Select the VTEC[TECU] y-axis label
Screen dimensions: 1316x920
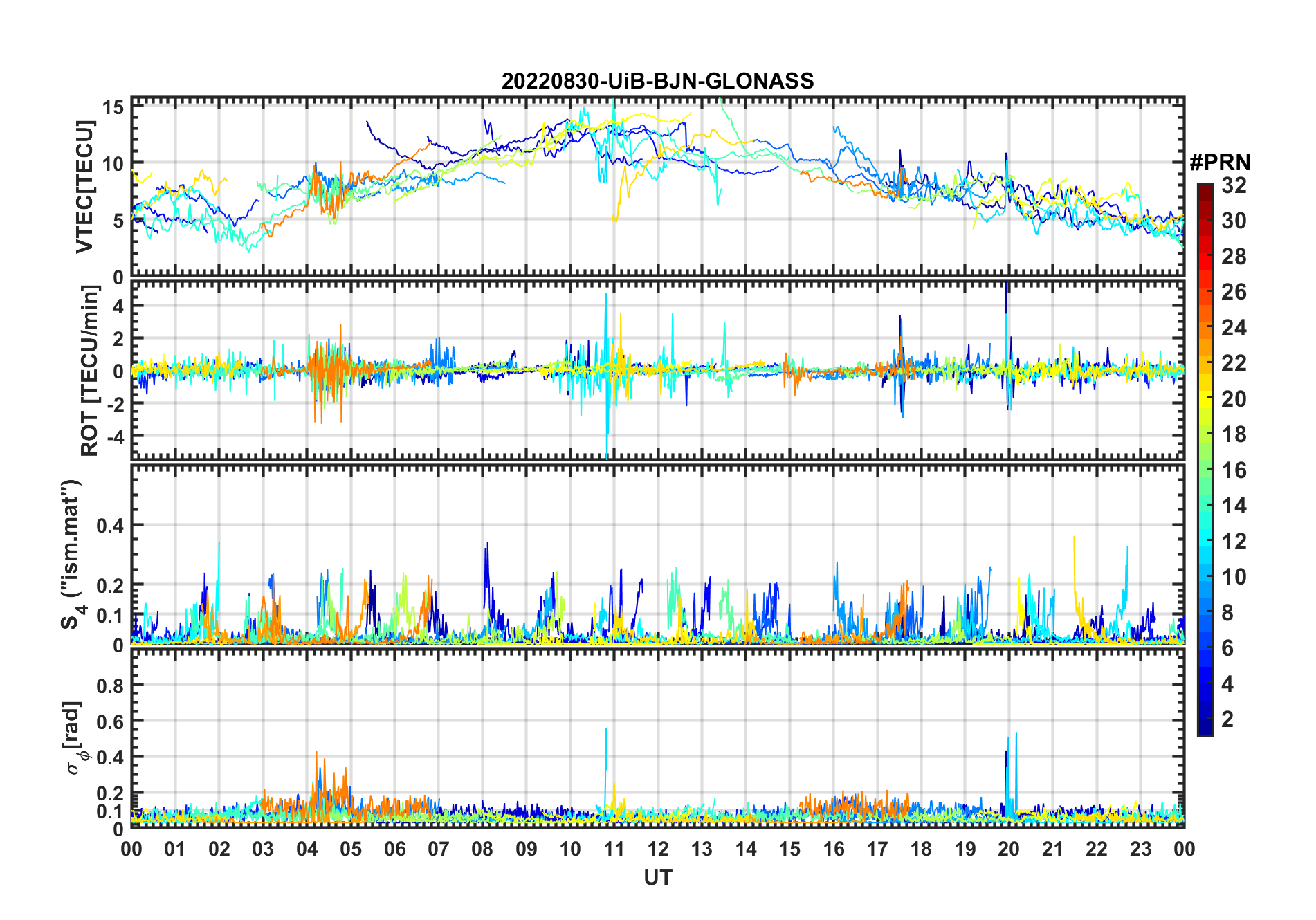84,187
